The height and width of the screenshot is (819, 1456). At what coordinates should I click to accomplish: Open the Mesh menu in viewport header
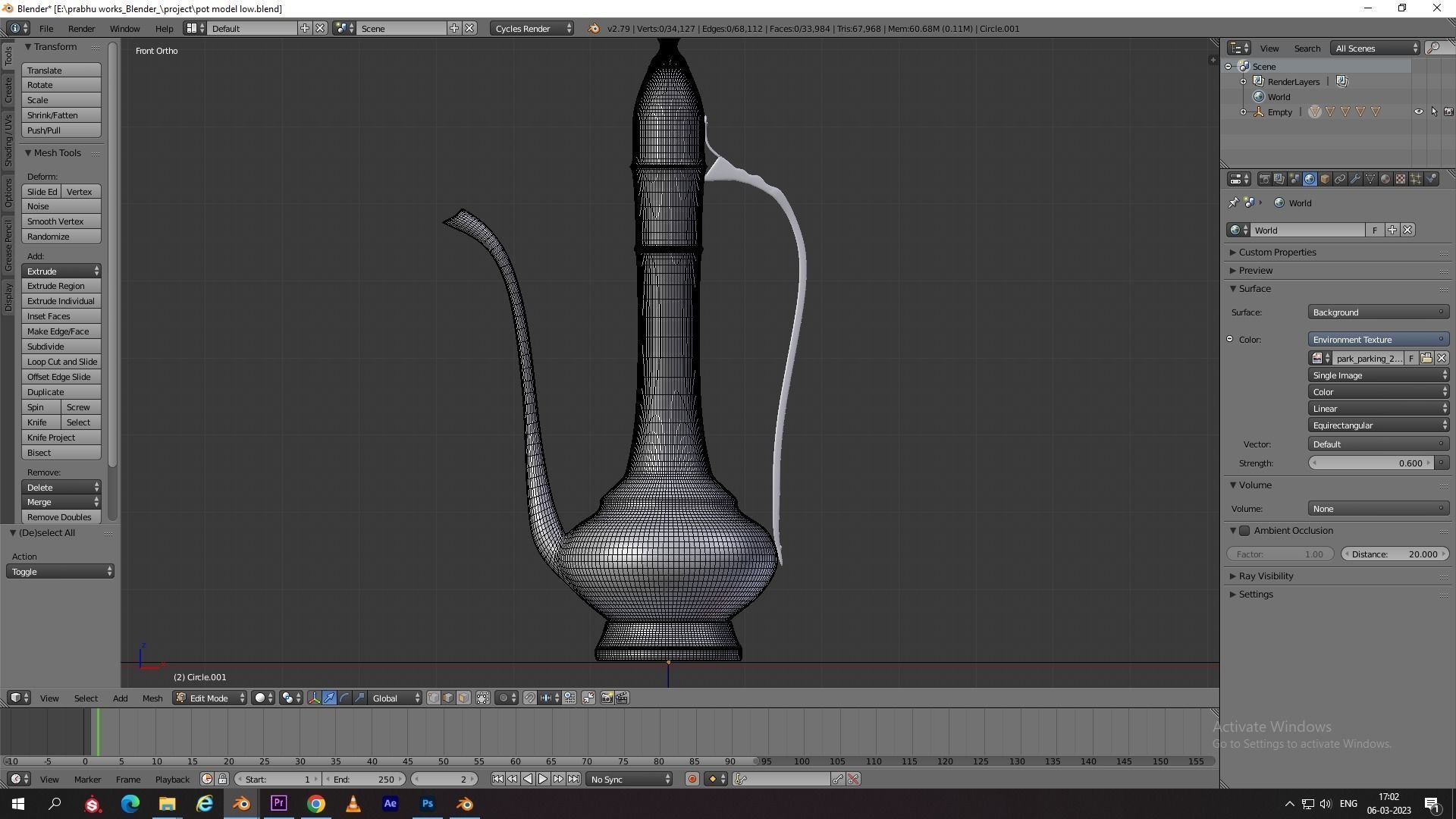coord(152,698)
